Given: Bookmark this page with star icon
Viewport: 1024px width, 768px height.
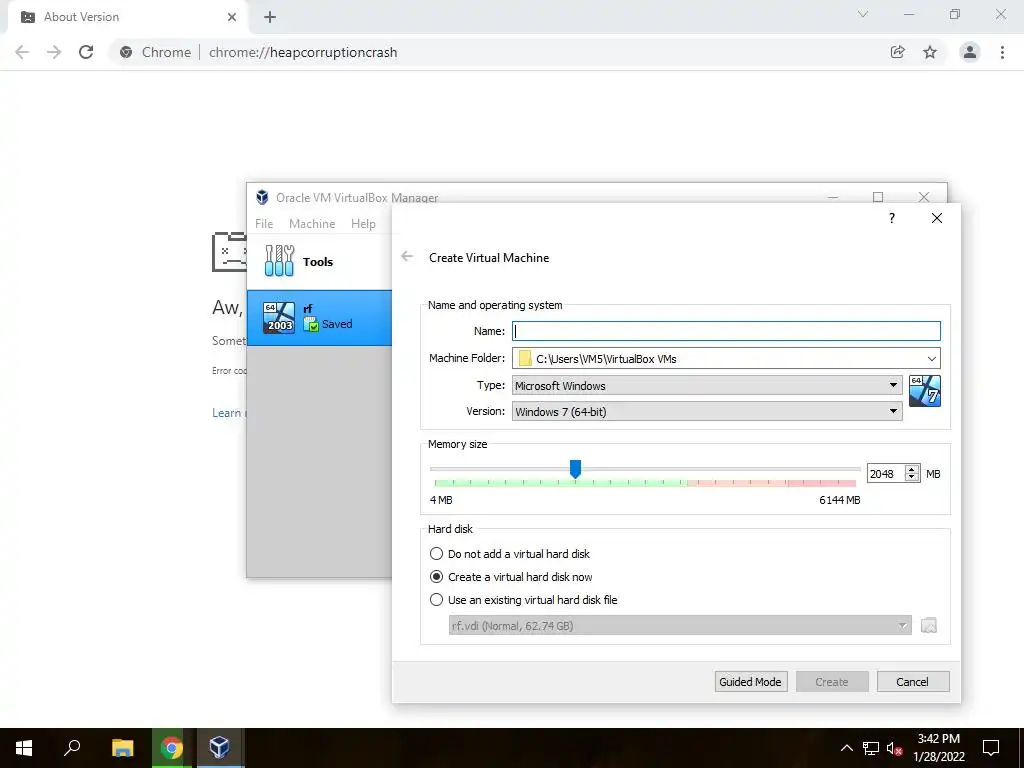Looking at the screenshot, I should 930,52.
